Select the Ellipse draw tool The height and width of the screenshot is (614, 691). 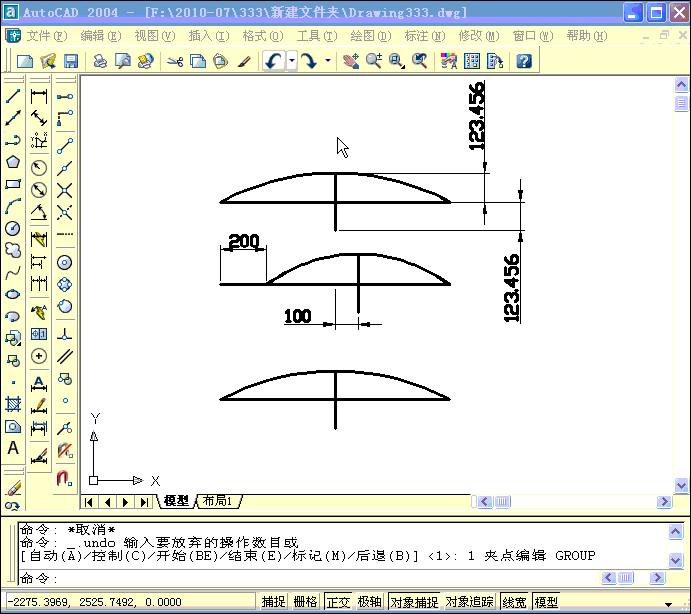[13, 294]
